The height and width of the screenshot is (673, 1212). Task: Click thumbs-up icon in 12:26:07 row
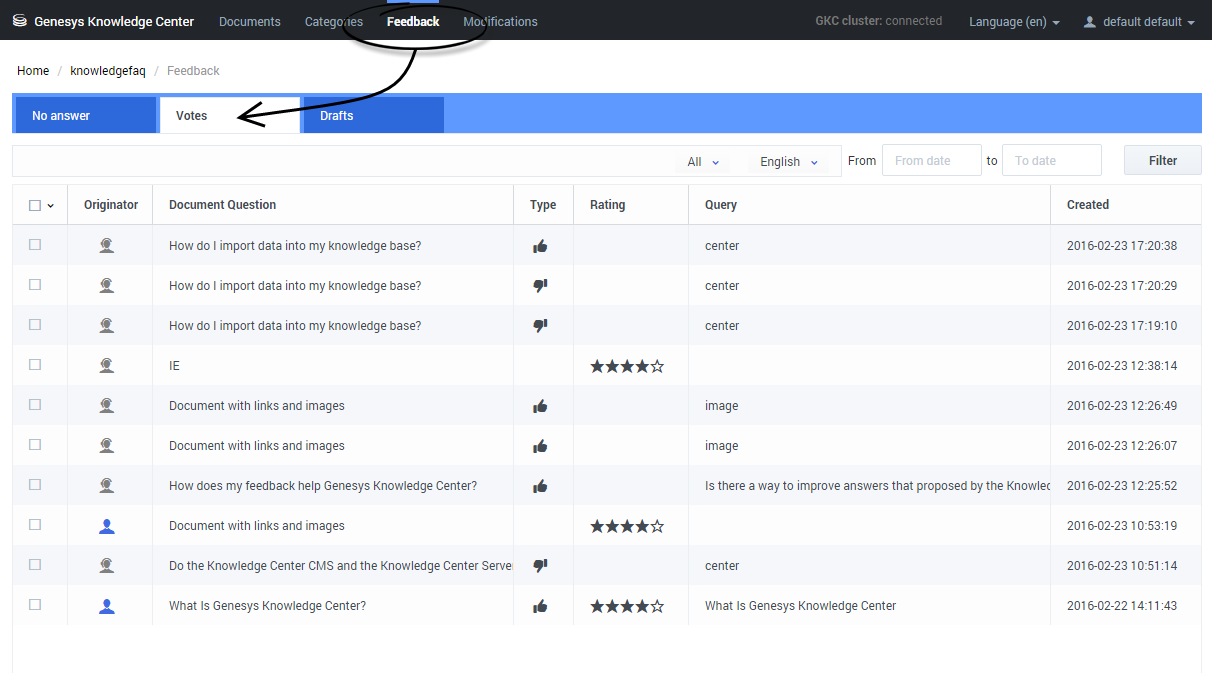(x=540, y=446)
